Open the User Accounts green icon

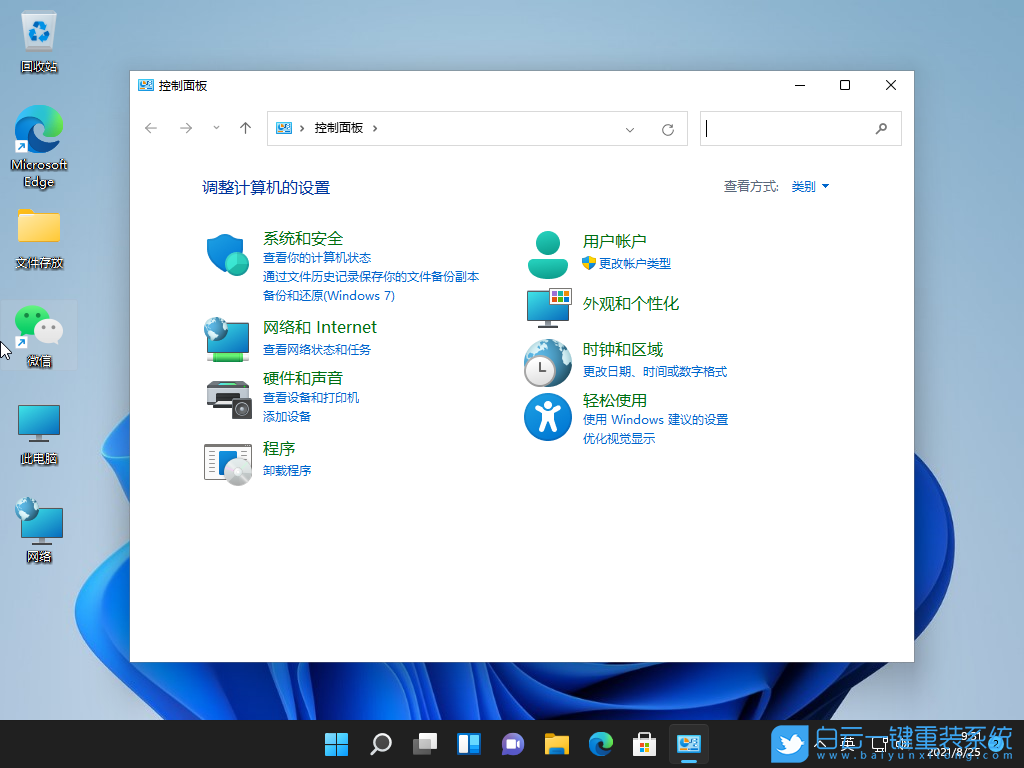547,254
